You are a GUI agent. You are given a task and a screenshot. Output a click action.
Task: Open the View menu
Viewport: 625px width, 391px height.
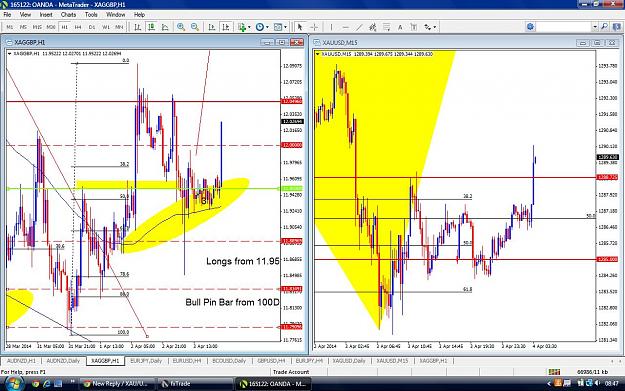[x=25, y=15]
